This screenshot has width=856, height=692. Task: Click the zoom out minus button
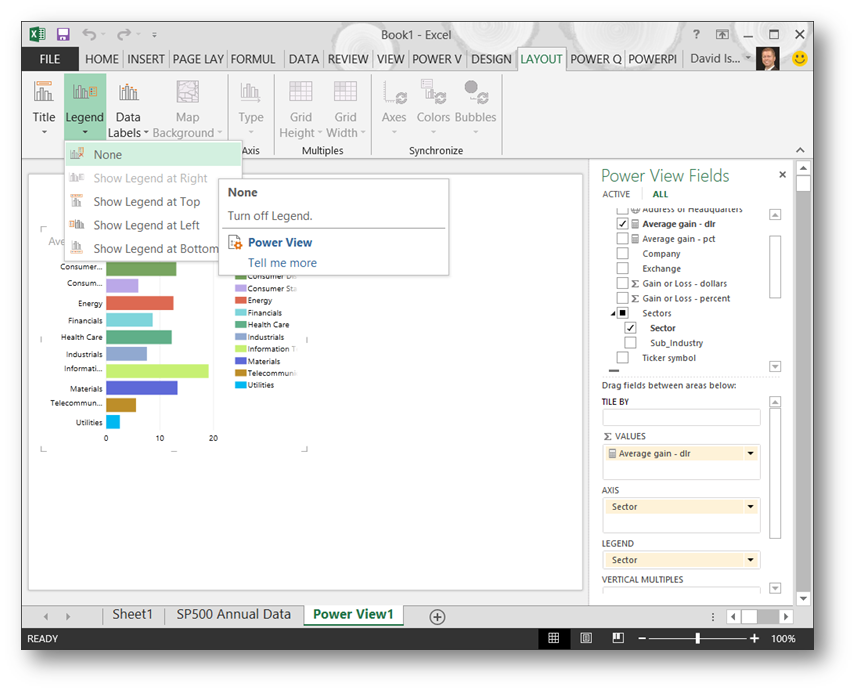[642, 639]
